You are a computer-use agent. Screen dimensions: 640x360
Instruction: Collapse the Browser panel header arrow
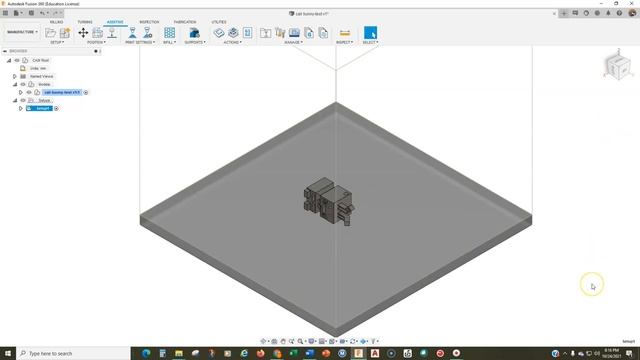click(x=4, y=51)
